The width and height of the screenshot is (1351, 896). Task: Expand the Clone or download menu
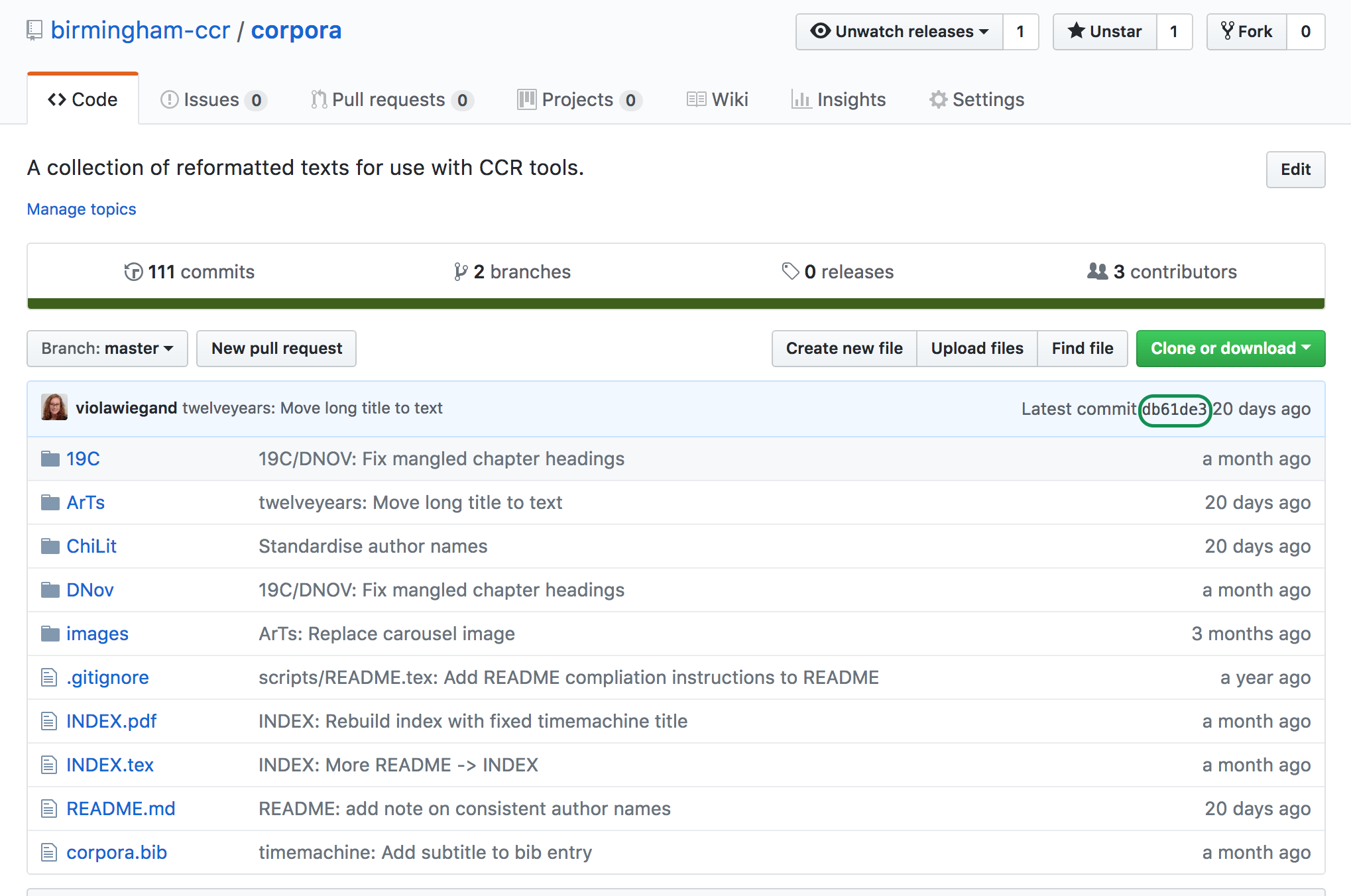tap(1230, 349)
